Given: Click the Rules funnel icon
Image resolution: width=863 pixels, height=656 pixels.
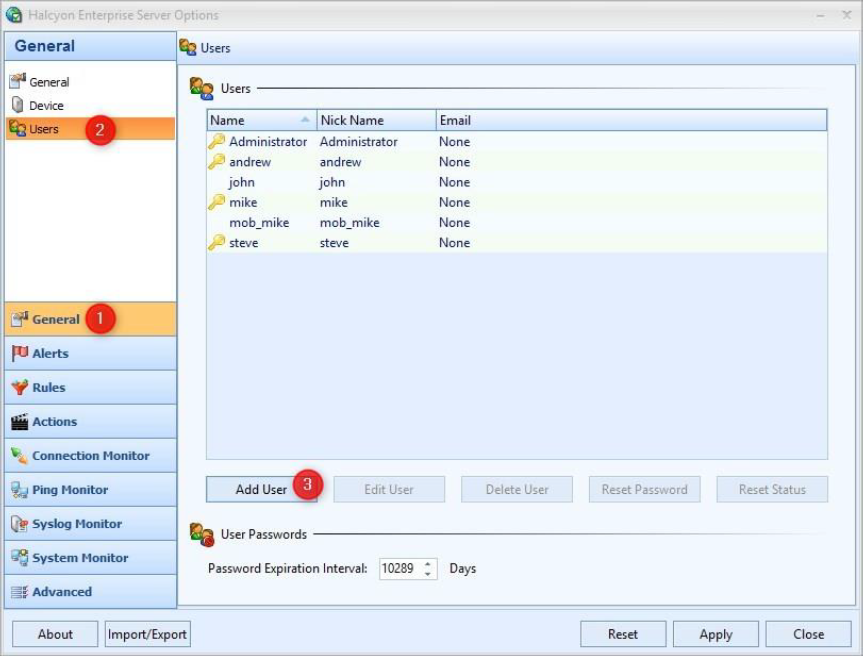Looking at the screenshot, I should (x=19, y=387).
